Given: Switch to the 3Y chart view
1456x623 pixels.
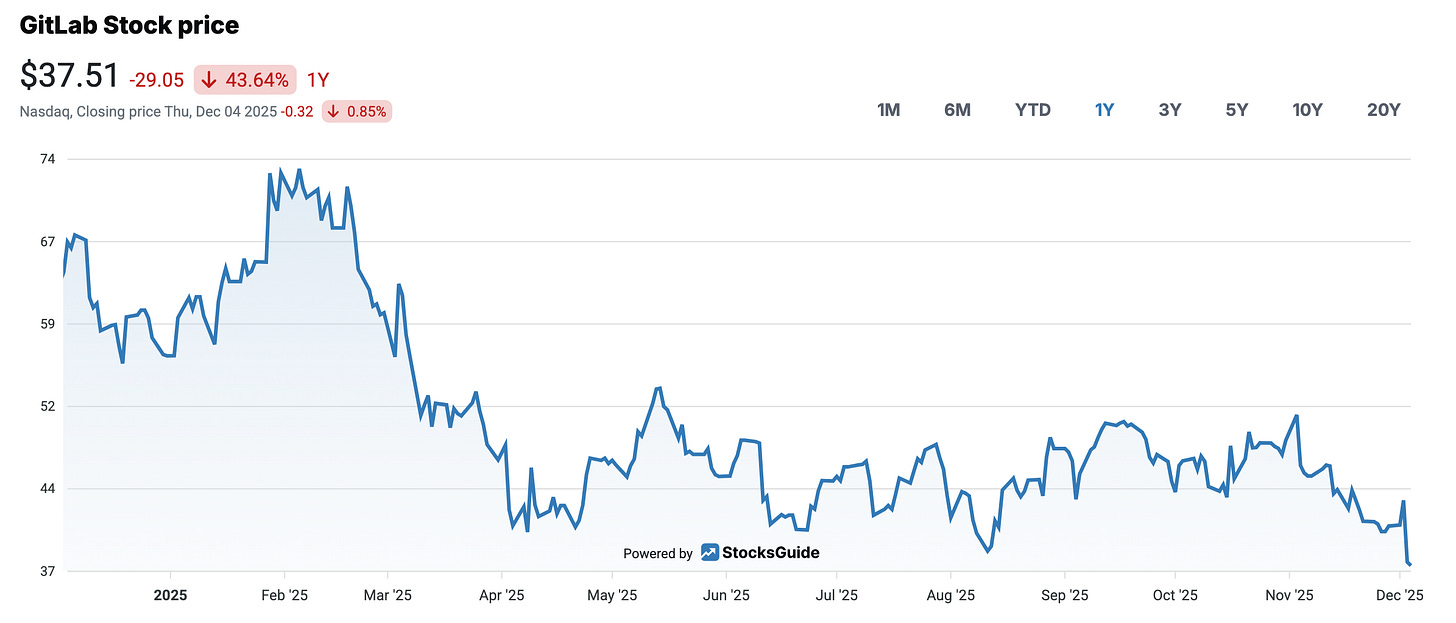Looking at the screenshot, I should click(x=1170, y=110).
